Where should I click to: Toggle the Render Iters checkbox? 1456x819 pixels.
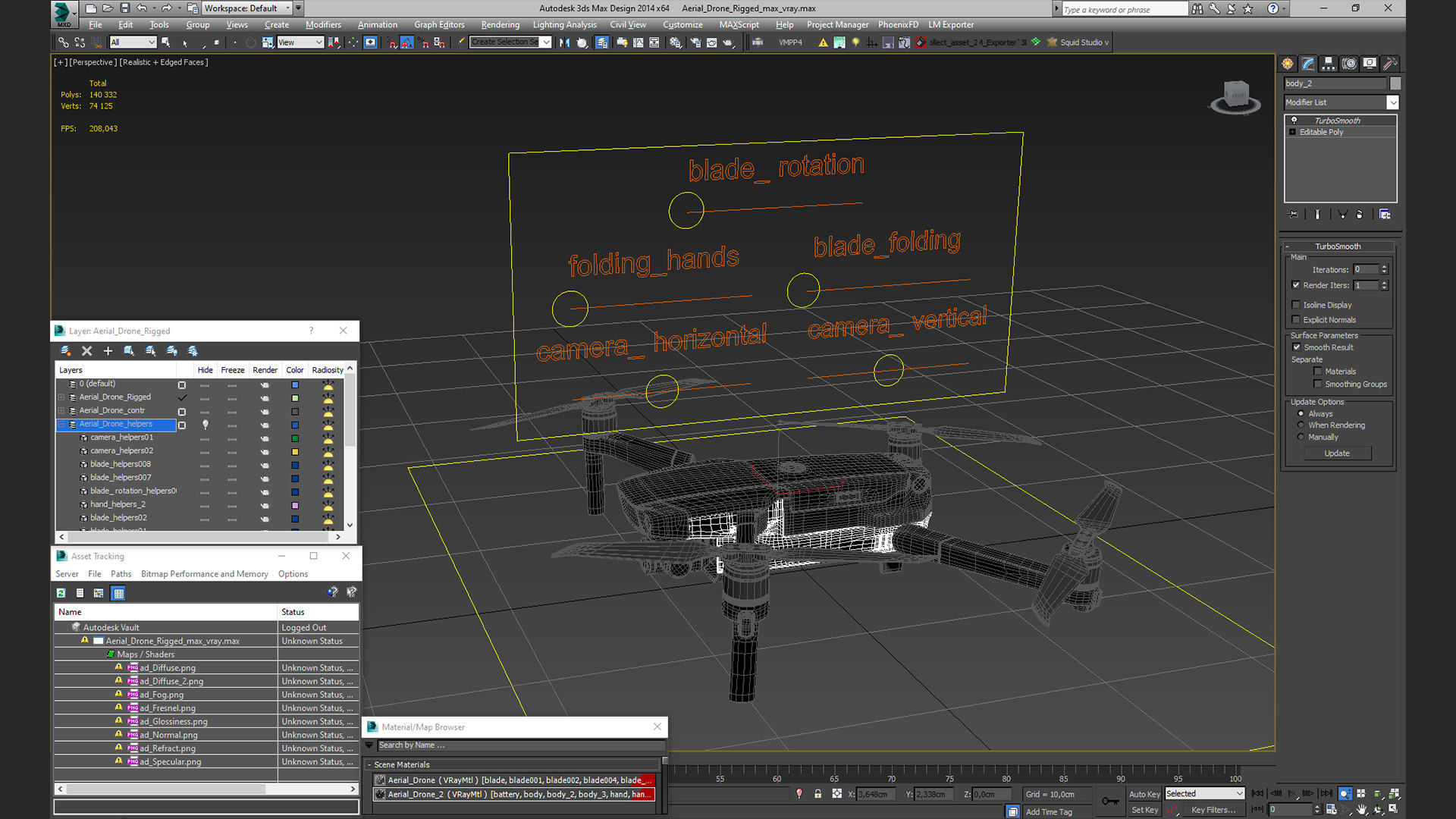pos(1296,285)
